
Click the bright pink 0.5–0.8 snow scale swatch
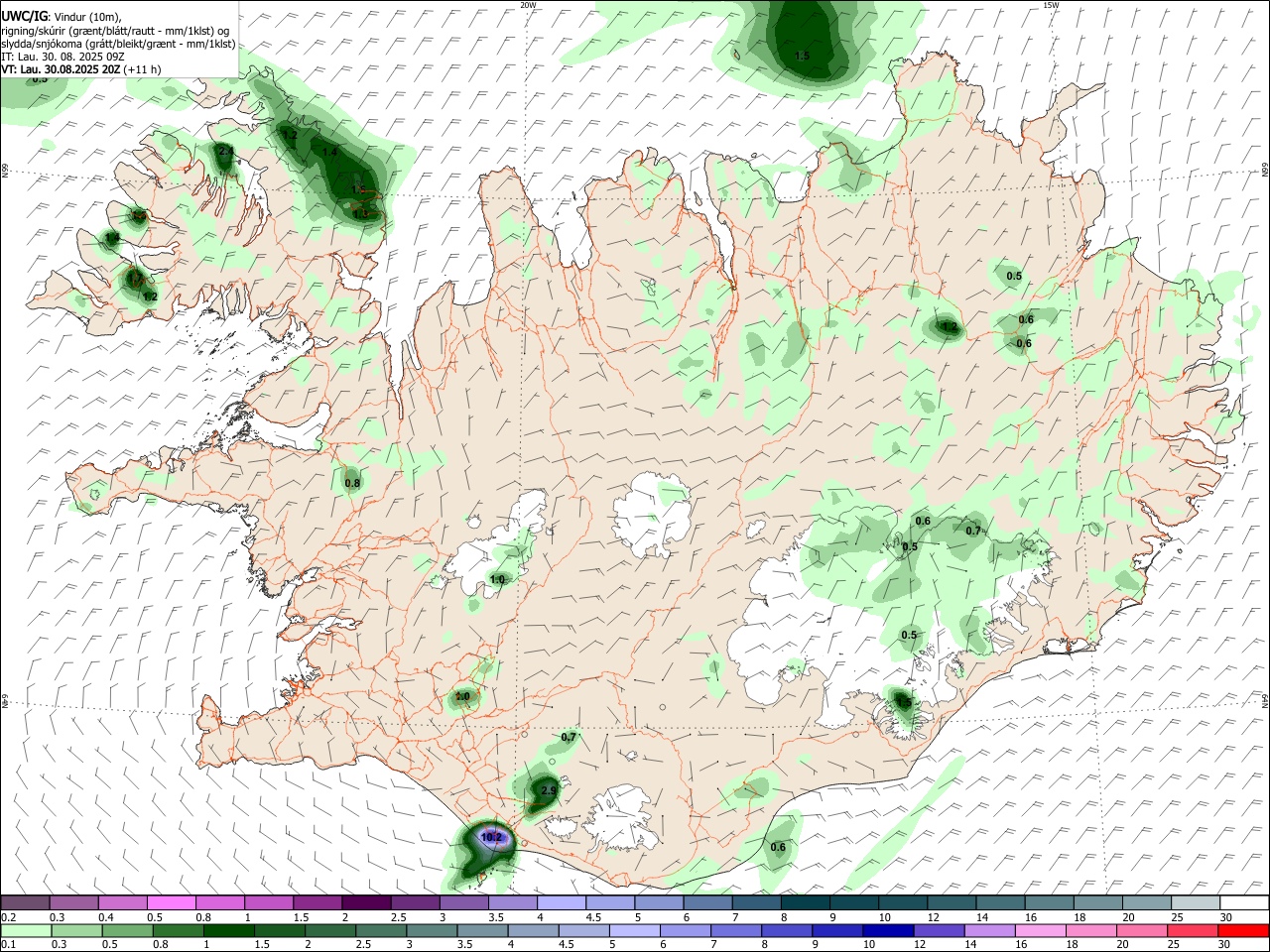click(171, 902)
